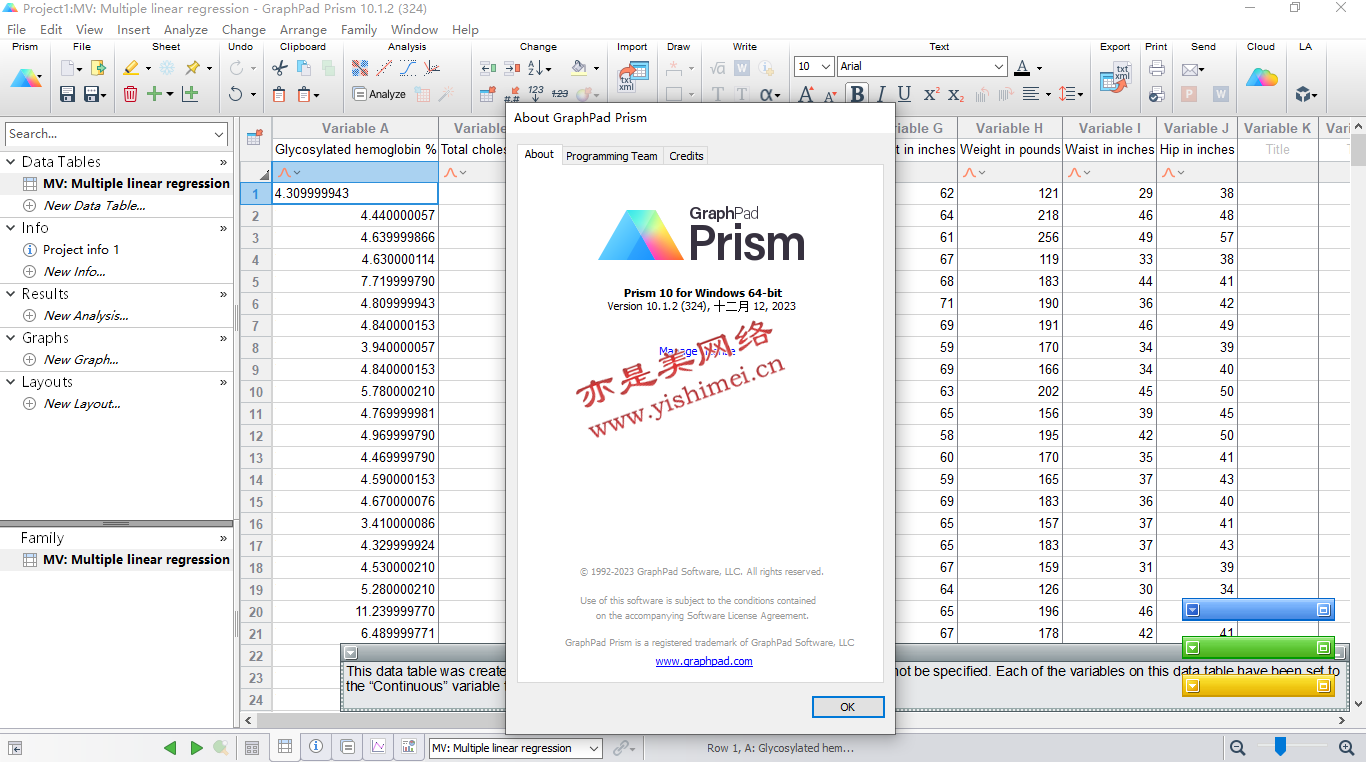The width and height of the screenshot is (1366, 762).
Task: Toggle Italic text formatting
Action: pyautogui.click(x=881, y=94)
